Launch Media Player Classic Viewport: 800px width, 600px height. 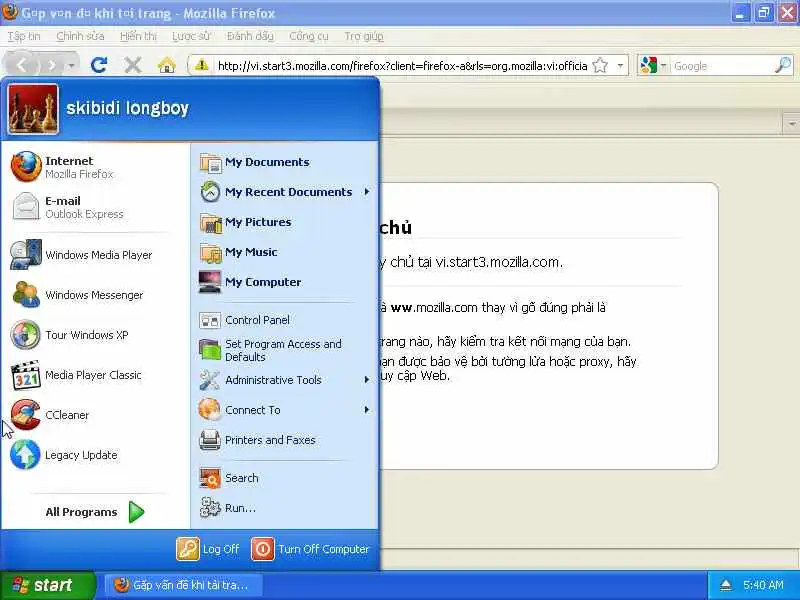96,375
